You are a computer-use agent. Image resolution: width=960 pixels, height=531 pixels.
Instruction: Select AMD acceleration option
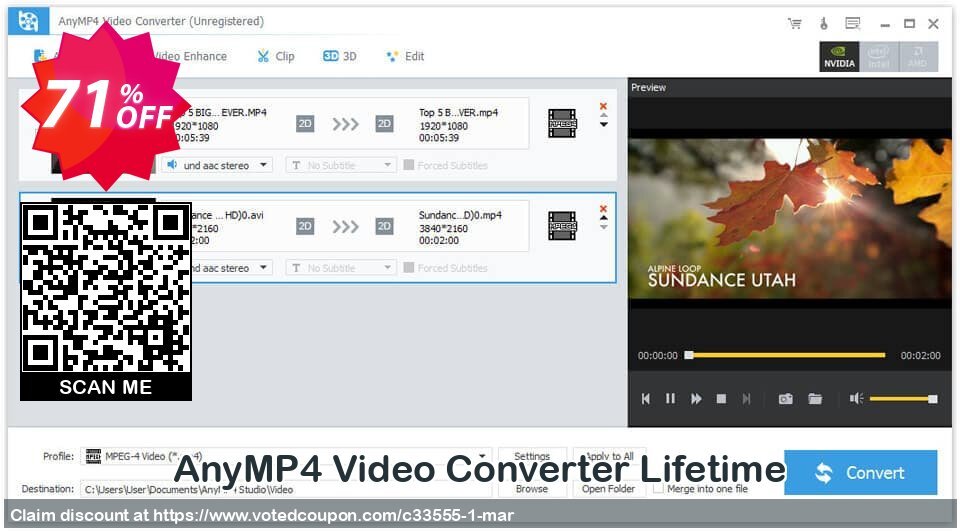(918, 56)
